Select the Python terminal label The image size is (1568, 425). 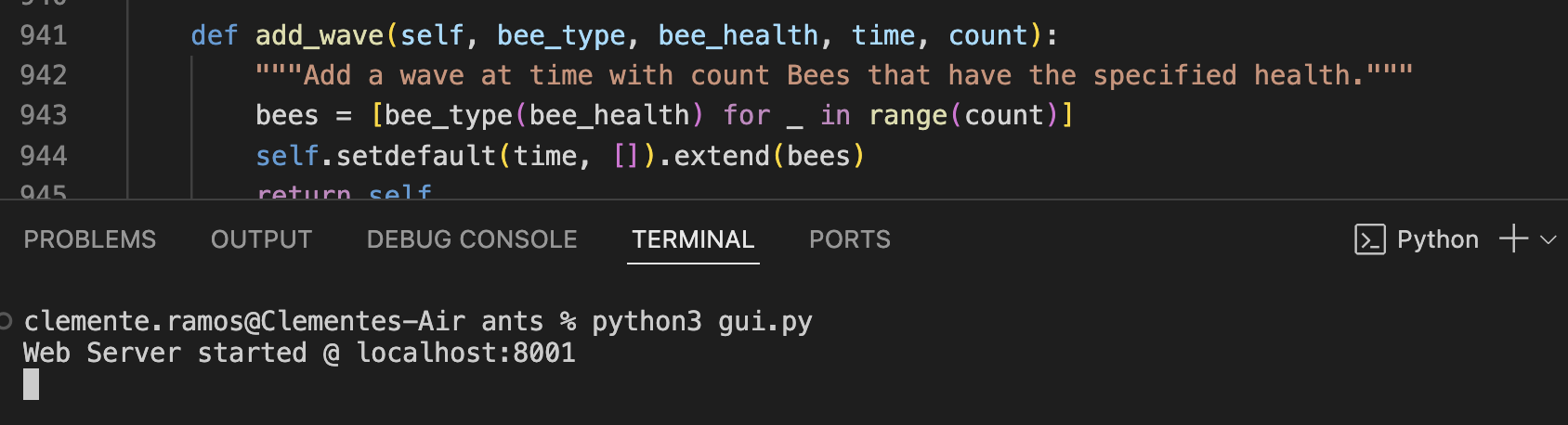1438,239
